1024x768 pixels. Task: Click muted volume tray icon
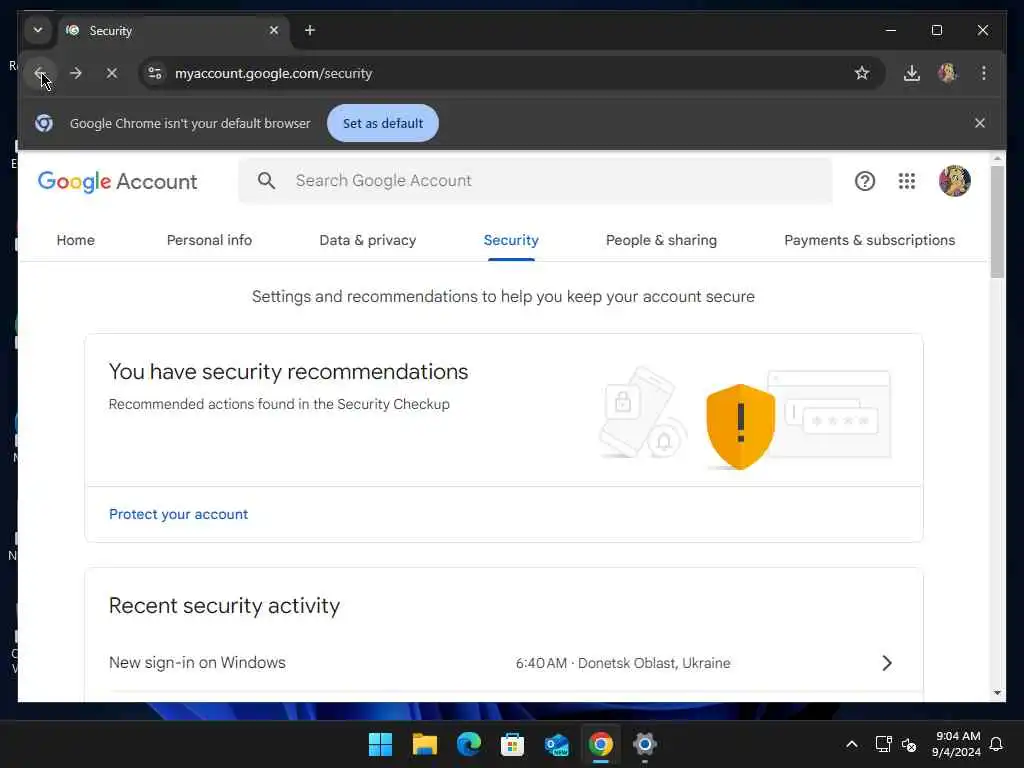point(909,744)
